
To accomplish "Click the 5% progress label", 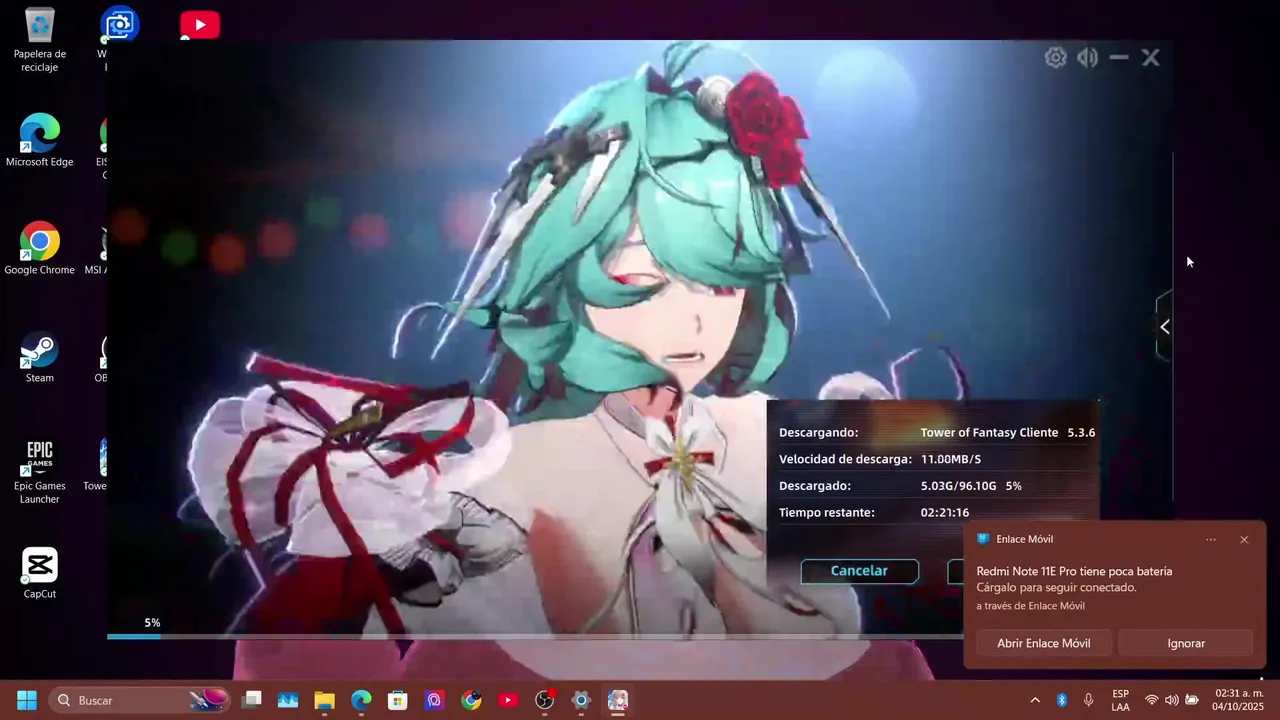I will tap(152, 623).
